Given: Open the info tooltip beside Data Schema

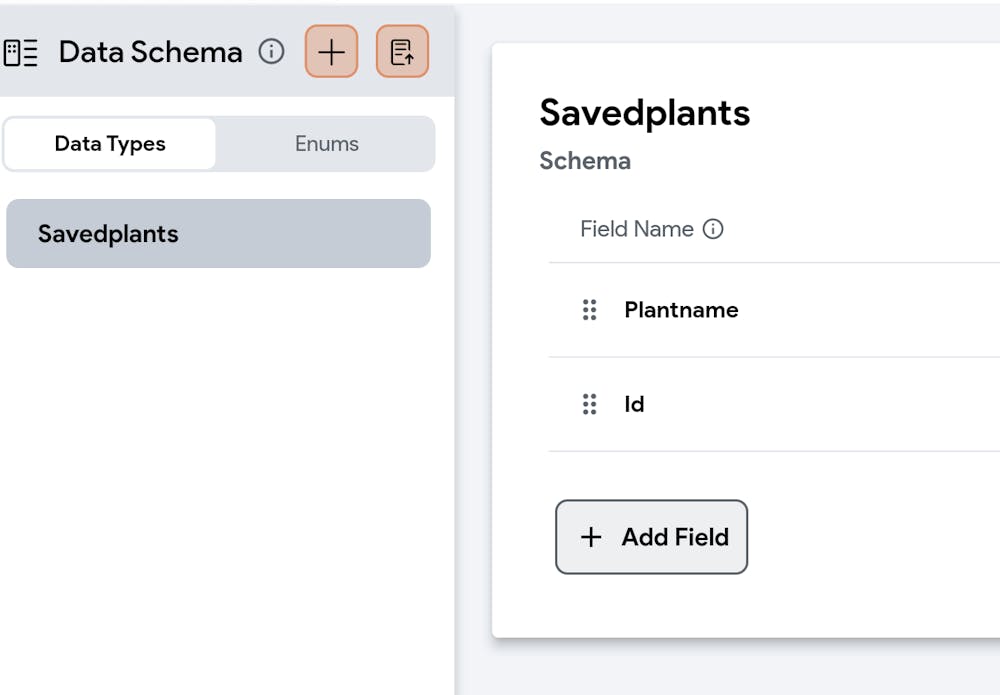Looking at the screenshot, I should (271, 52).
